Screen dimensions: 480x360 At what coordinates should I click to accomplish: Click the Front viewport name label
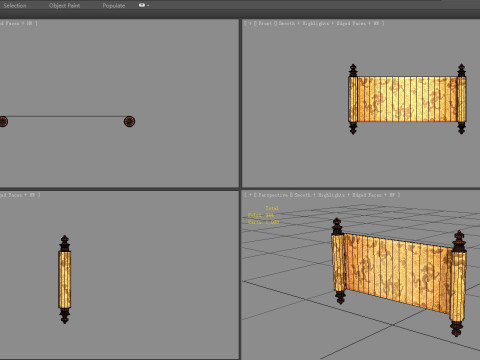coord(265,23)
